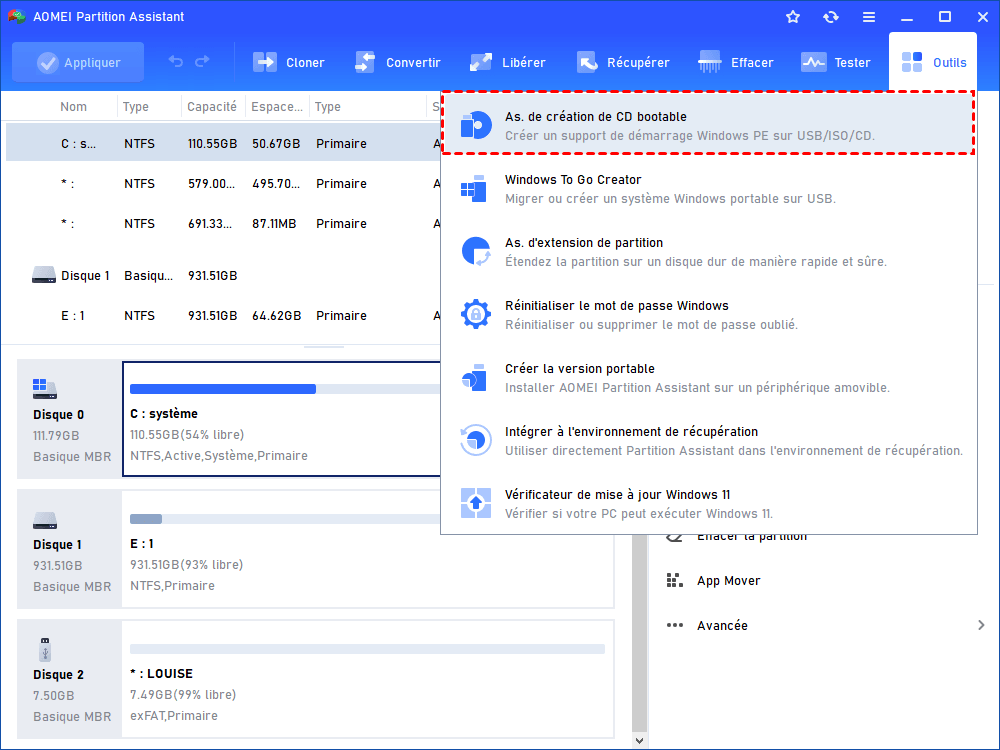Select the C : système partition block

tap(281, 418)
